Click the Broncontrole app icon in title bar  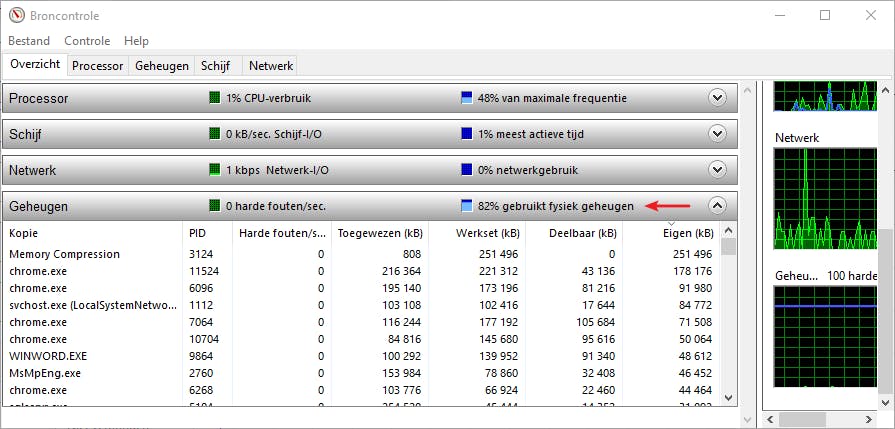click(15, 16)
